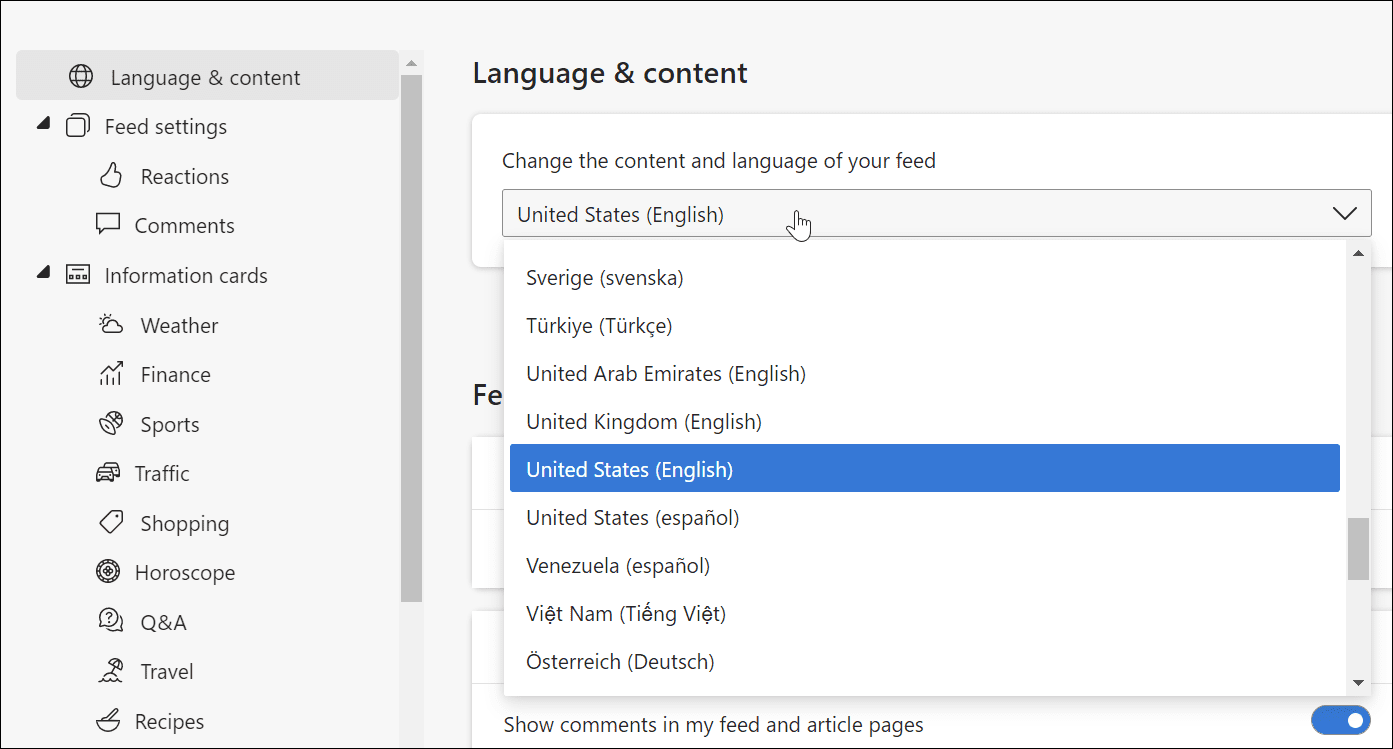Click the Shopping tag icon
Image resolution: width=1393 pixels, height=749 pixels.
tap(110, 522)
